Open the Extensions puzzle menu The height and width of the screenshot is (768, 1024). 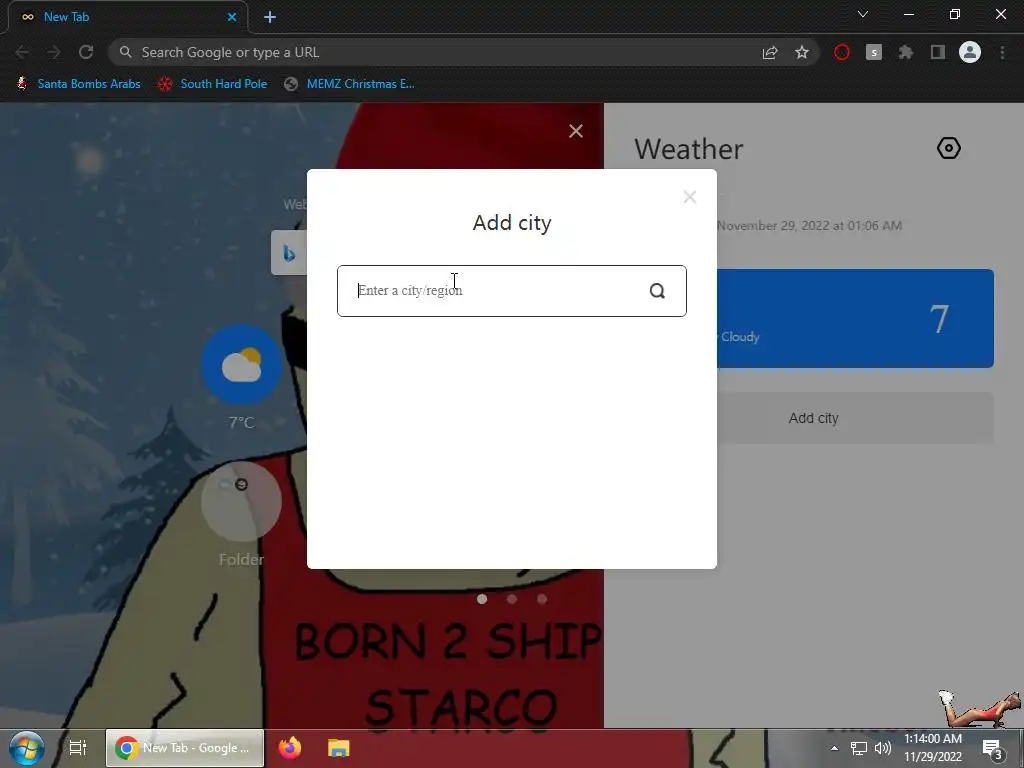point(906,52)
